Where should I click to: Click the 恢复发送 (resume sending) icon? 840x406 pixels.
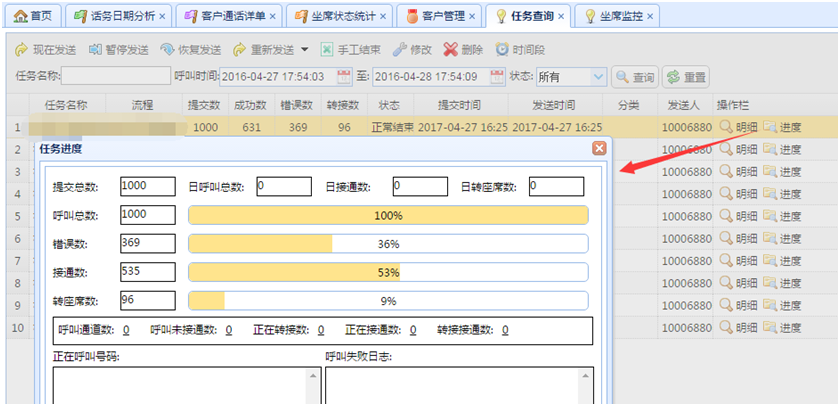(168, 49)
